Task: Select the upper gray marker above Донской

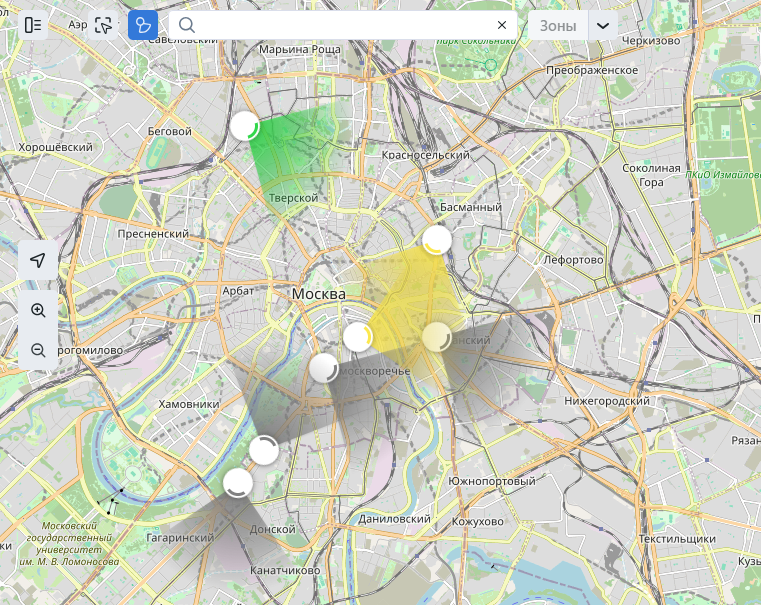Action: point(264,450)
